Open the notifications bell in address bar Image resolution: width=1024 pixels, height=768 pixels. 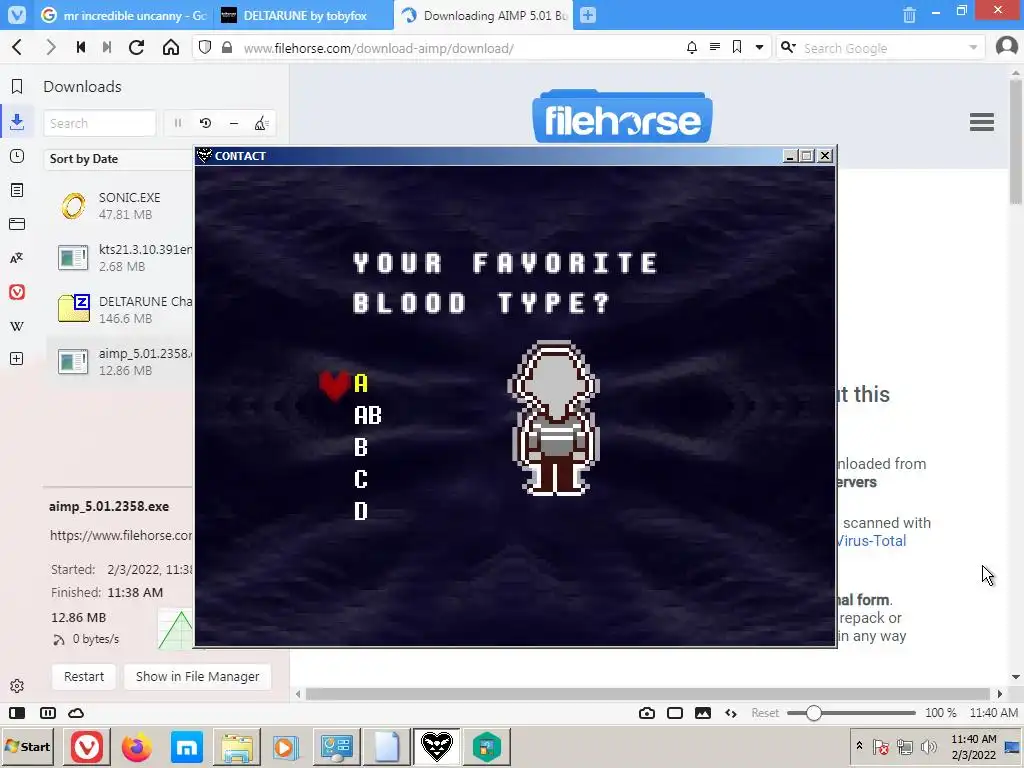(692, 48)
